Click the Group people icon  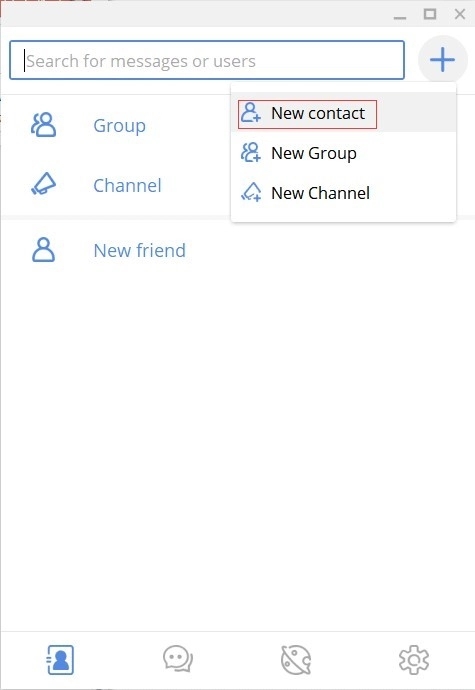point(44,125)
